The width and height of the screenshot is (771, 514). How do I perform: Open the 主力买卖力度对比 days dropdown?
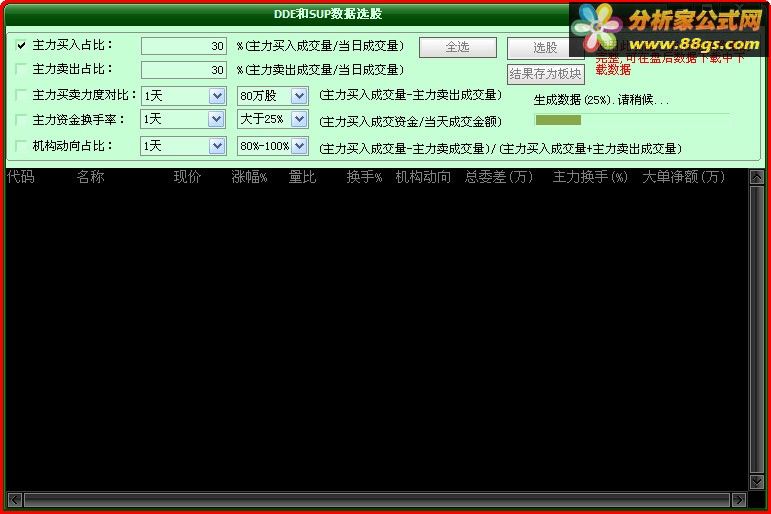click(216, 96)
